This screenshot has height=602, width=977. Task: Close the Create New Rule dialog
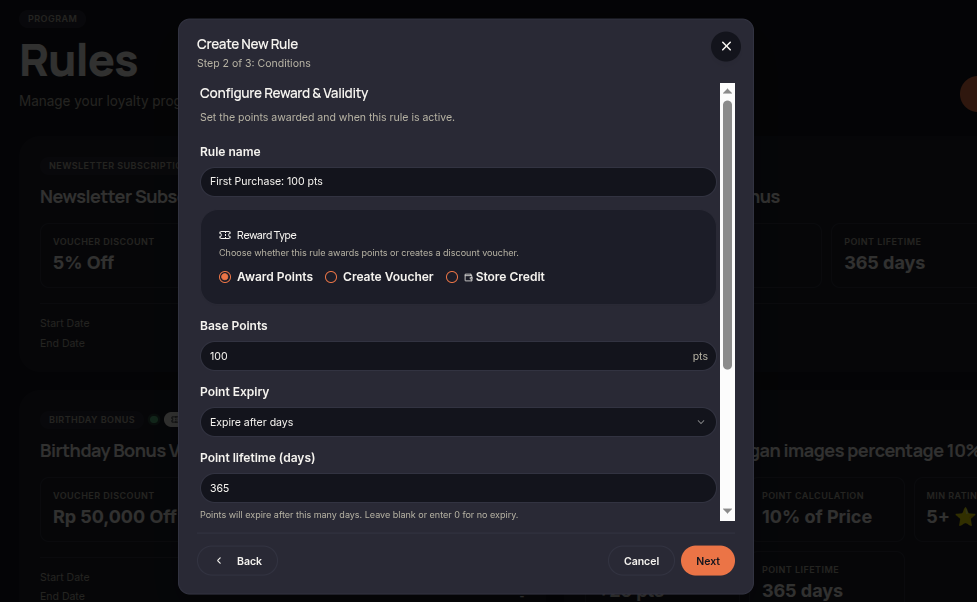726,46
